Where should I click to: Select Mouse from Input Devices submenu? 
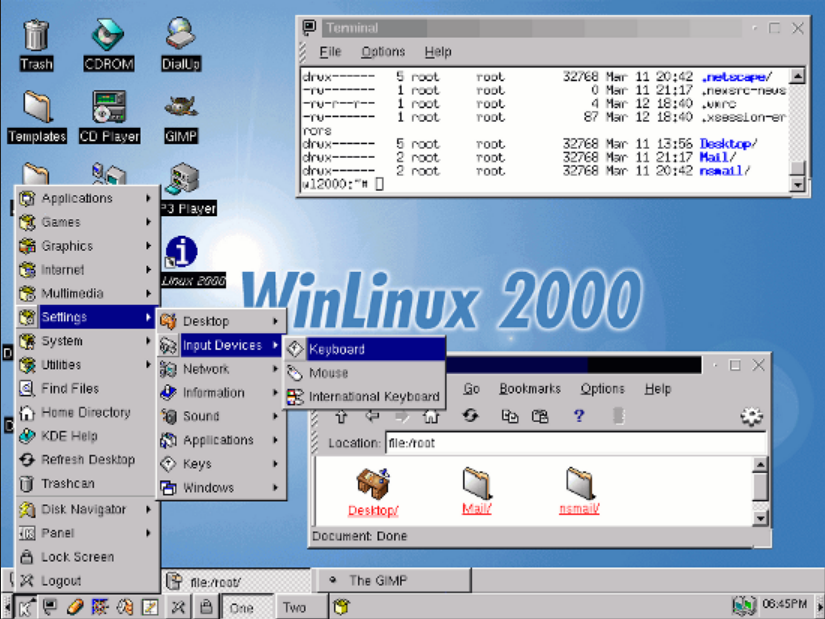pyautogui.click(x=328, y=373)
